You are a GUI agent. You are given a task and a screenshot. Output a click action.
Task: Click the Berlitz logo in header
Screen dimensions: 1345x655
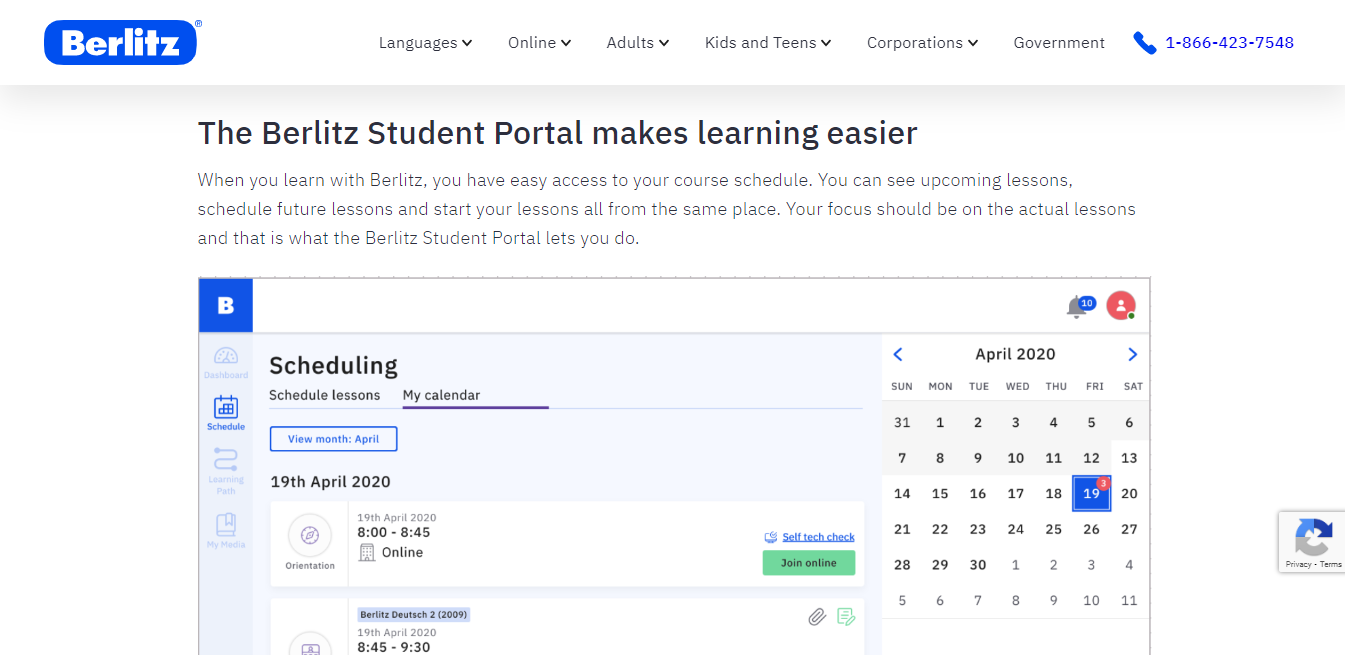(120, 42)
